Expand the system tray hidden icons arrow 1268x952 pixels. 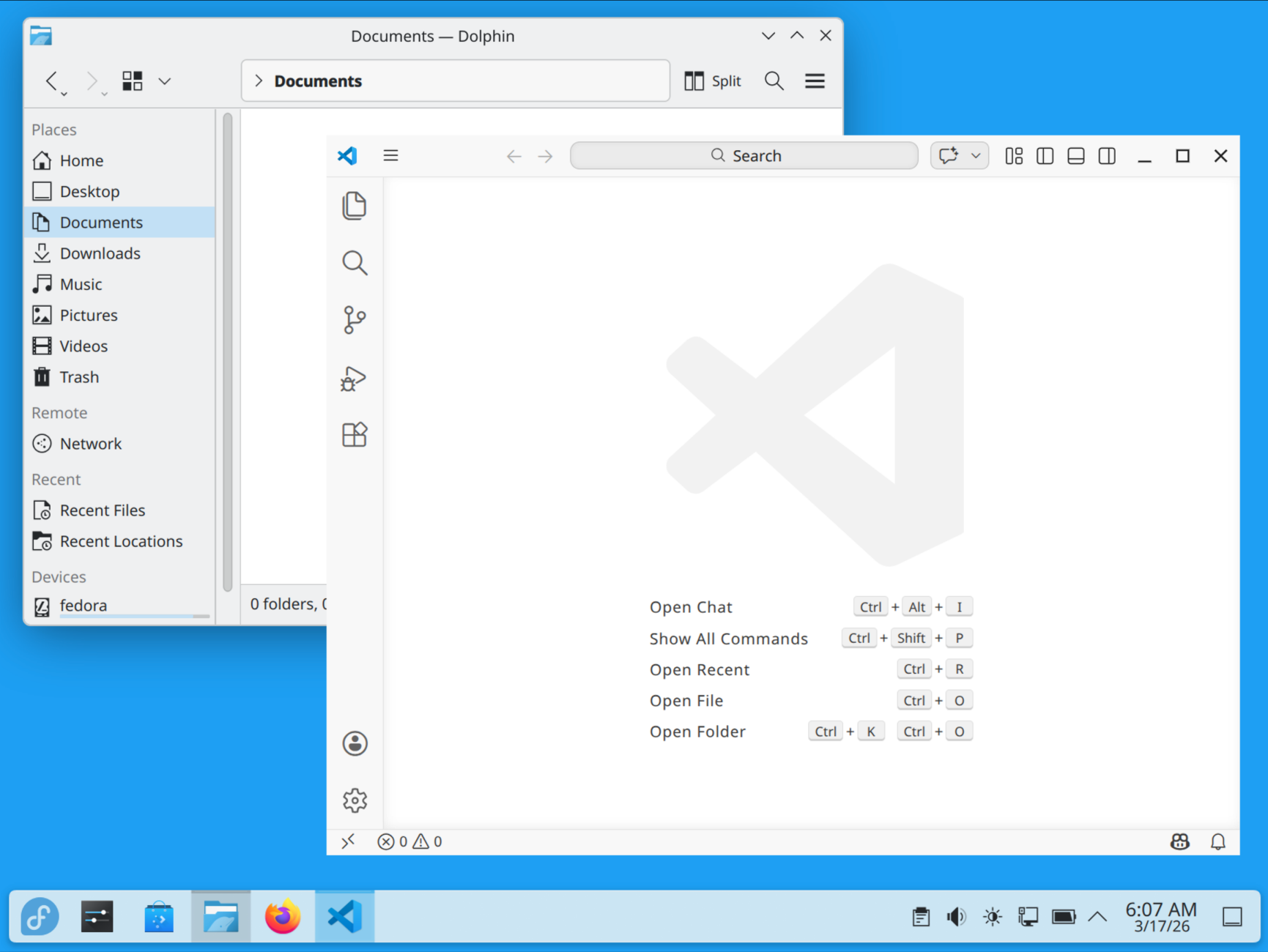[x=1097, y=915]
